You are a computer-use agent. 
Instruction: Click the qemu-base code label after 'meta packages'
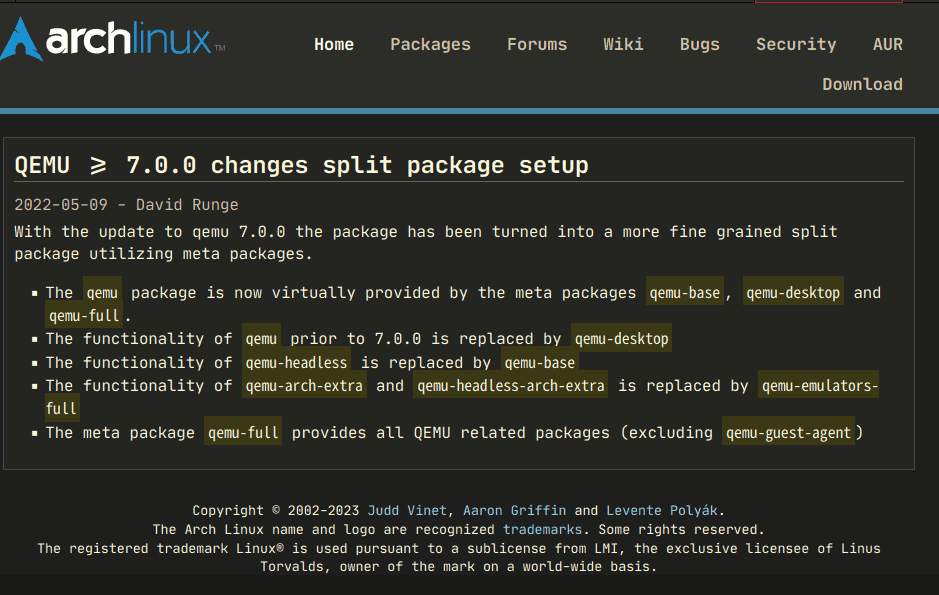point(684,293)
